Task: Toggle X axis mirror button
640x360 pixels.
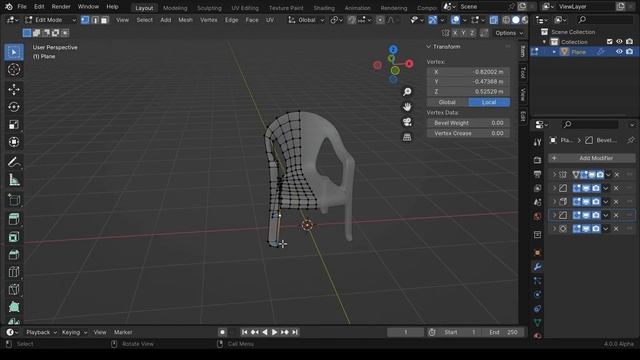Action: (x=455, y=33)
